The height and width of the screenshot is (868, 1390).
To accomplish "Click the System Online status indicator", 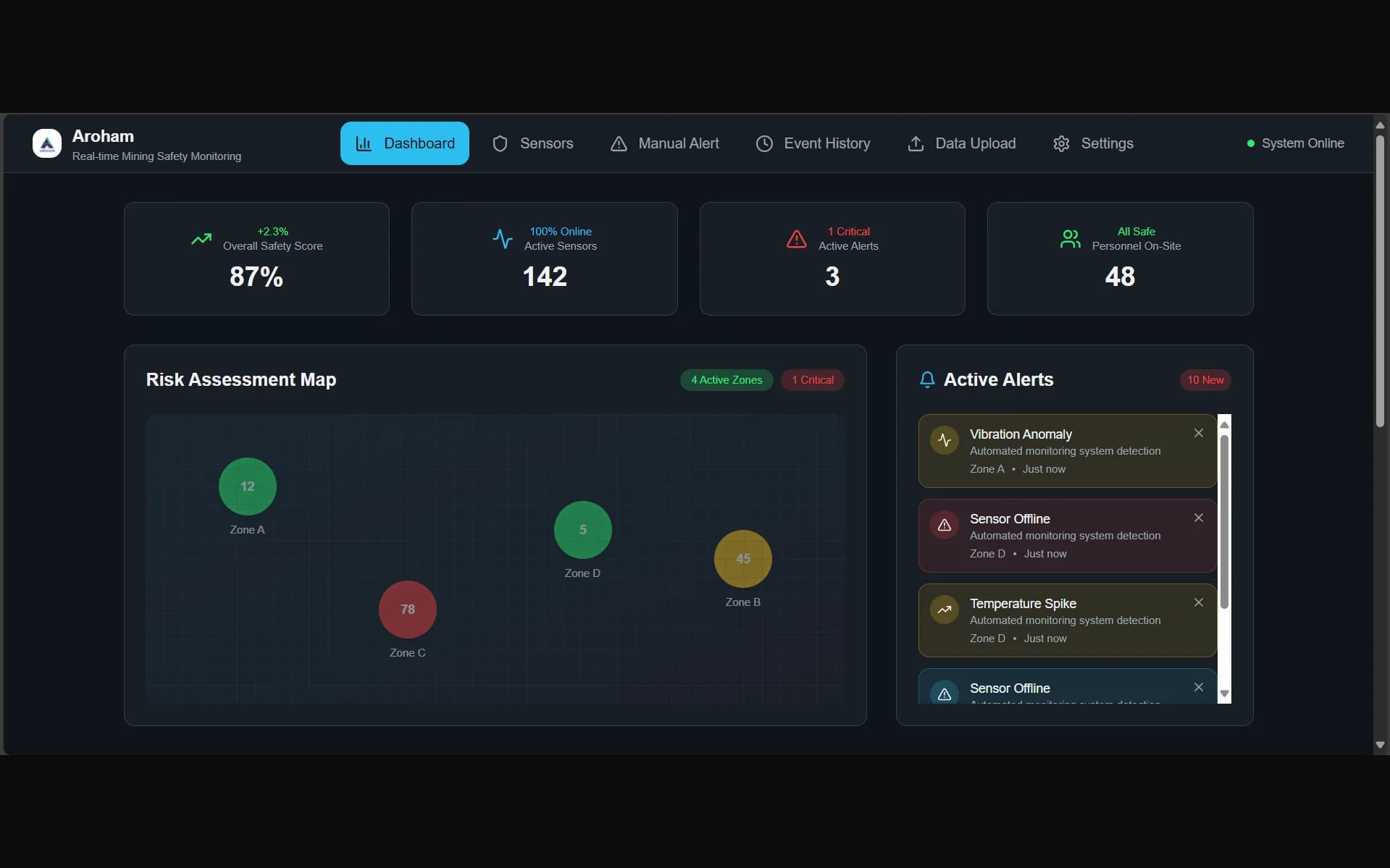I will 1295,143.
